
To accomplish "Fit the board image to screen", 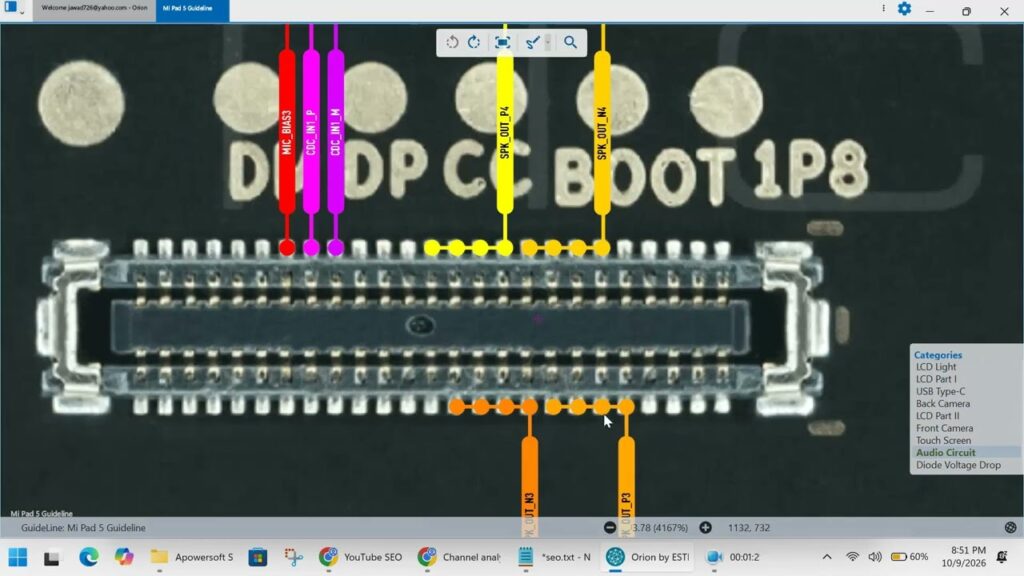I will [x=502, y=42].
